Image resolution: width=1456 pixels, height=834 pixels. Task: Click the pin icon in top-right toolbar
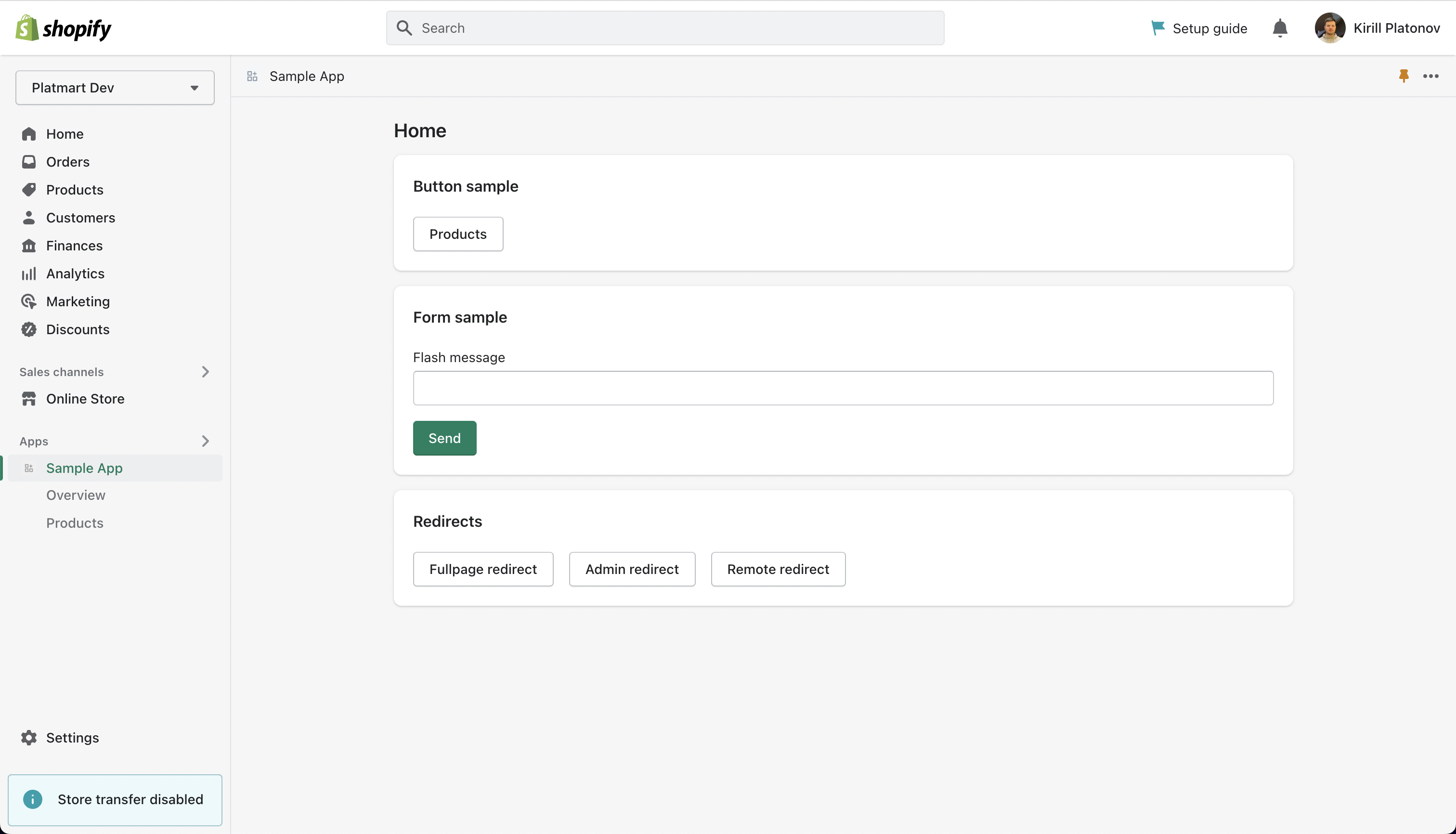tap(1404, 76)
